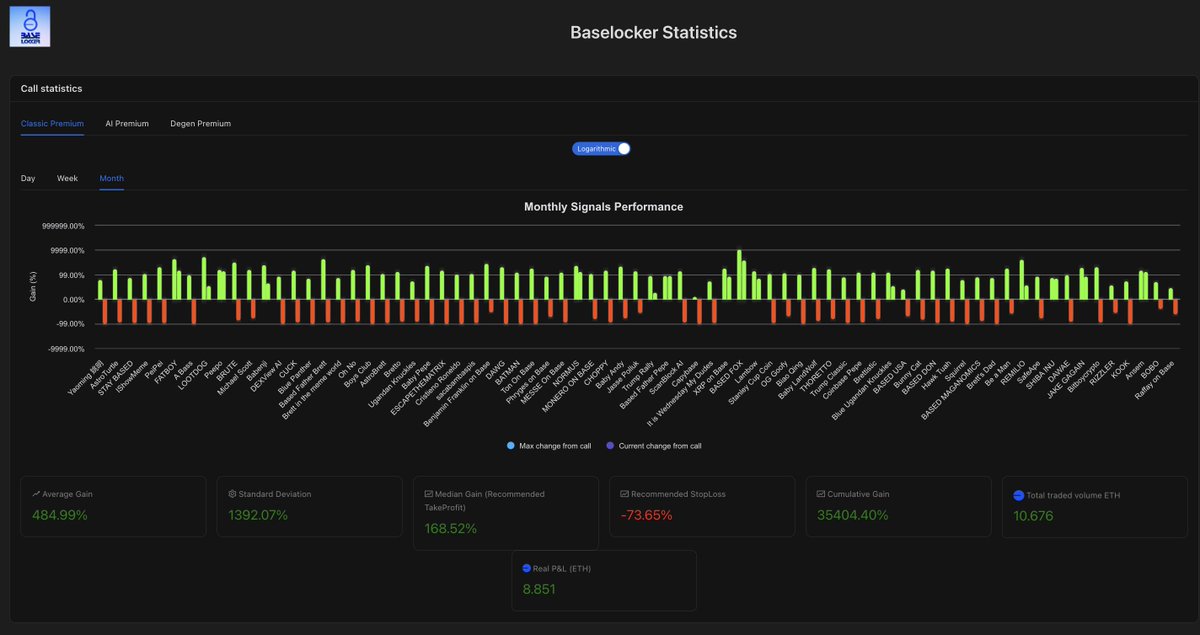Open the Degen Premium tab
Screen dimensions: 1200x635
coord(200,124)
